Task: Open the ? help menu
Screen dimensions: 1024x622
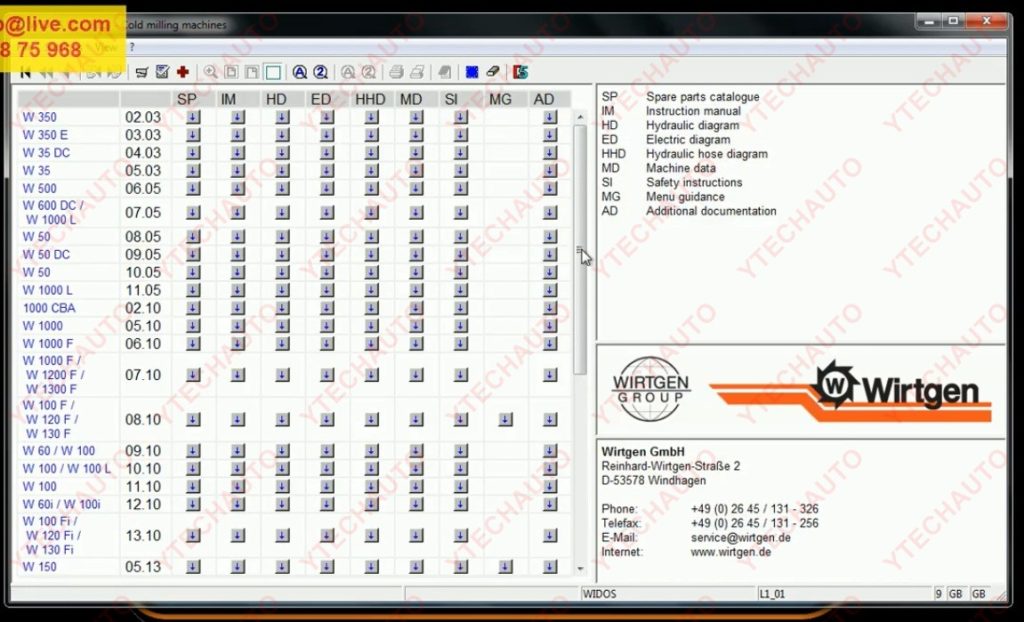Action: pyautogui.click(x=131, y=47)
